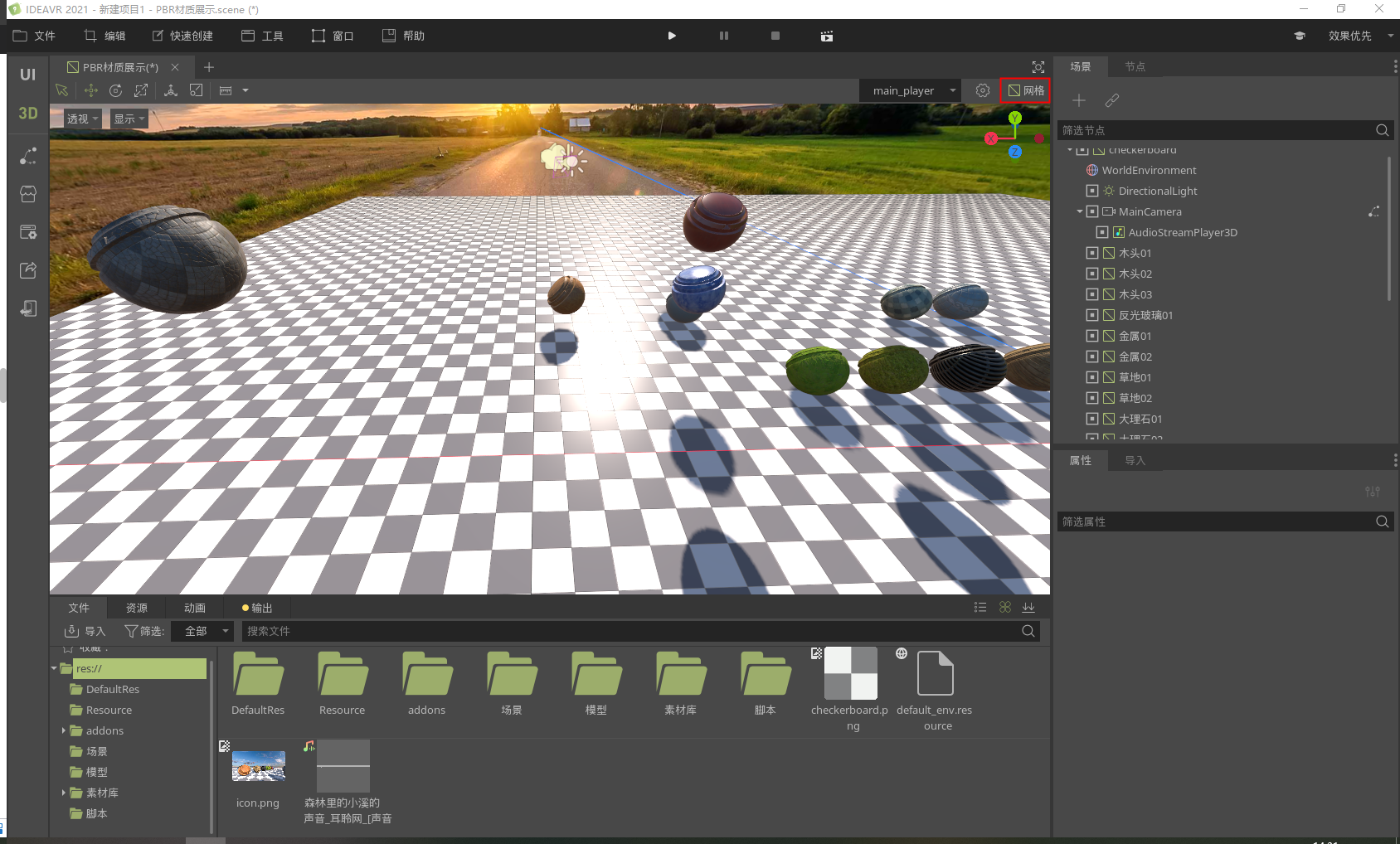Switch to 3D mode in left sidebar
1400x844 pixels.
(28, 114)
